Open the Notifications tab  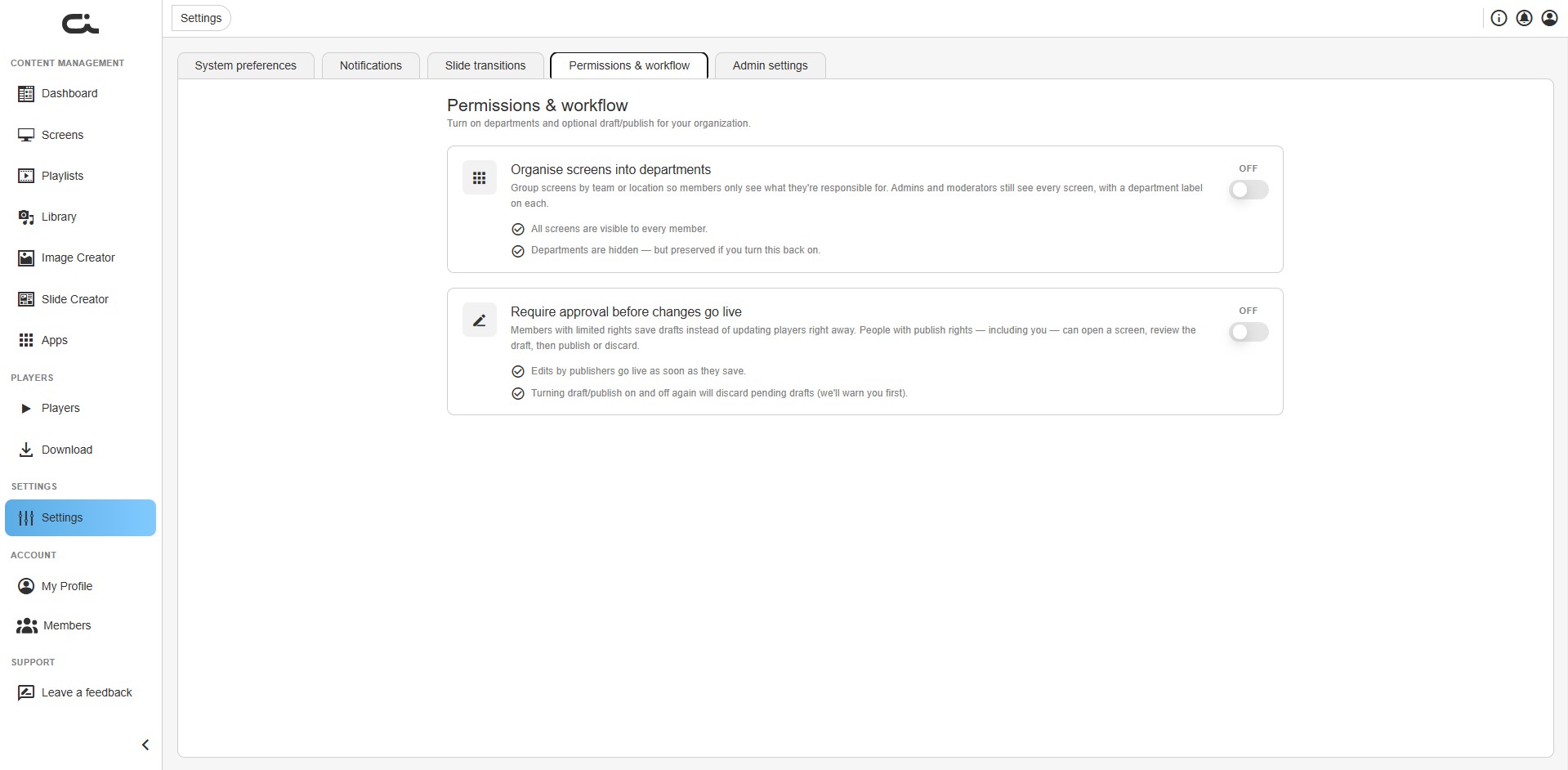coord(371,65)
